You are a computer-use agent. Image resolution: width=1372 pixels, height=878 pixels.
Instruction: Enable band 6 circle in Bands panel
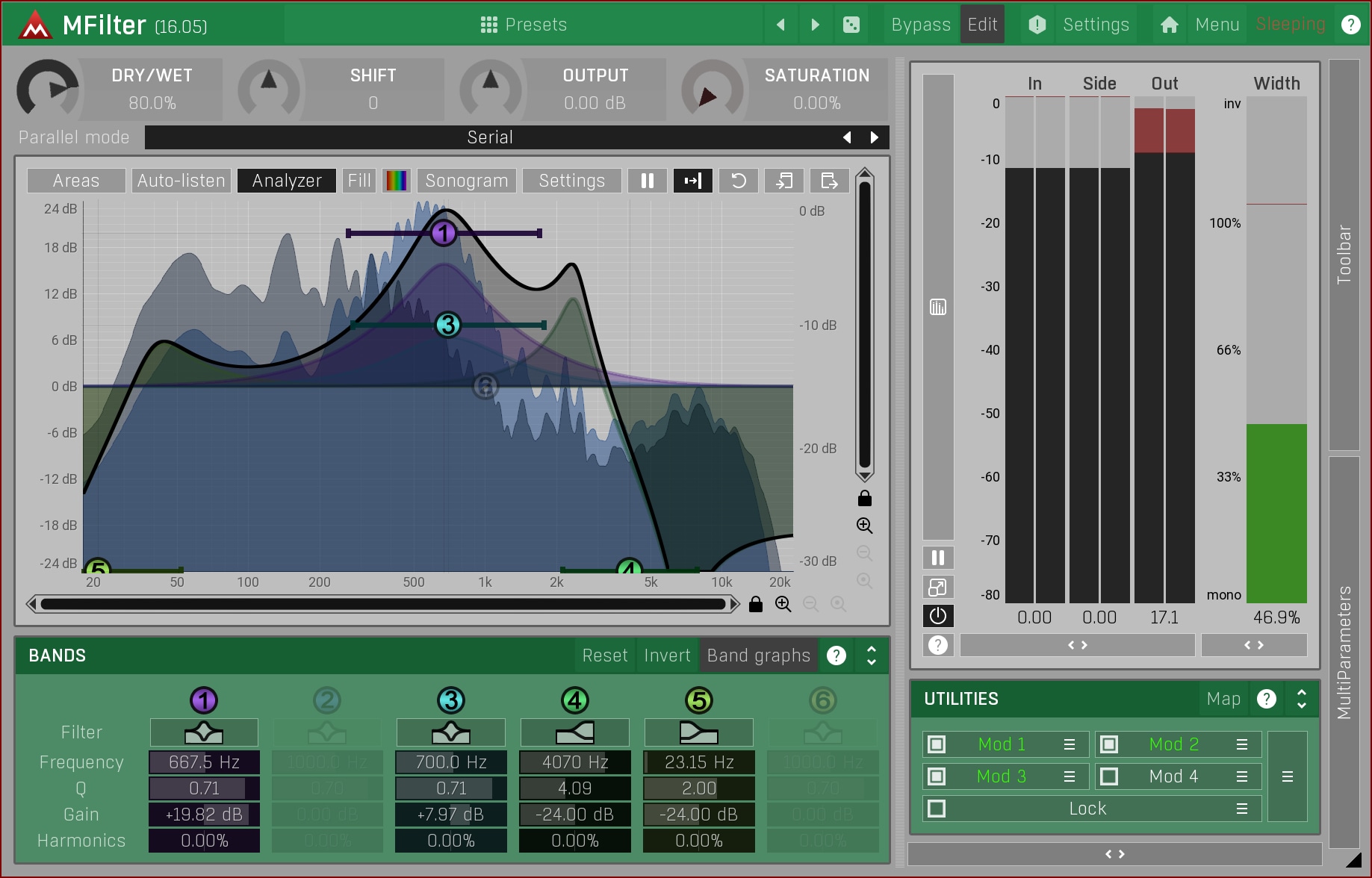point(823,700)
